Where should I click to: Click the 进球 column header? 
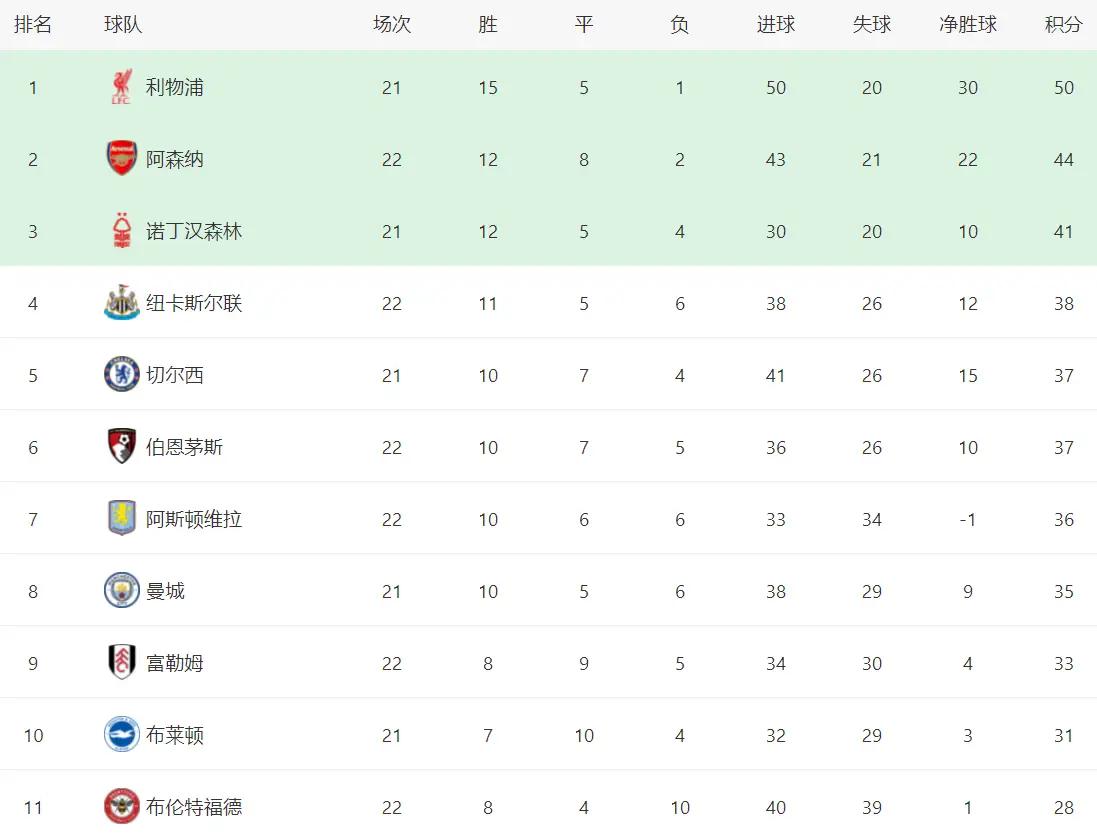click(x=775, y=25)
